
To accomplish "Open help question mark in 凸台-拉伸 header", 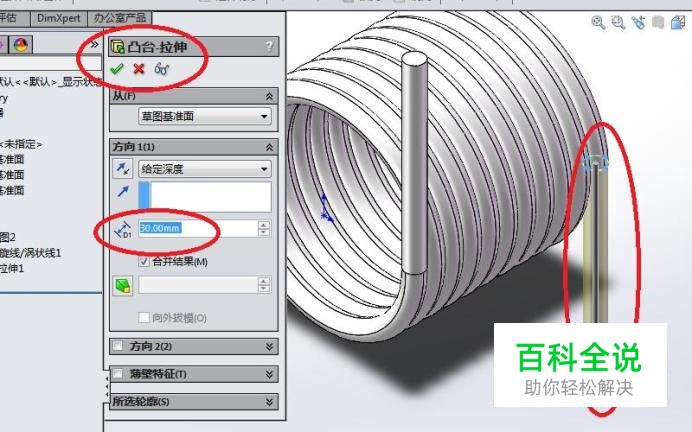I will point(269,46).
